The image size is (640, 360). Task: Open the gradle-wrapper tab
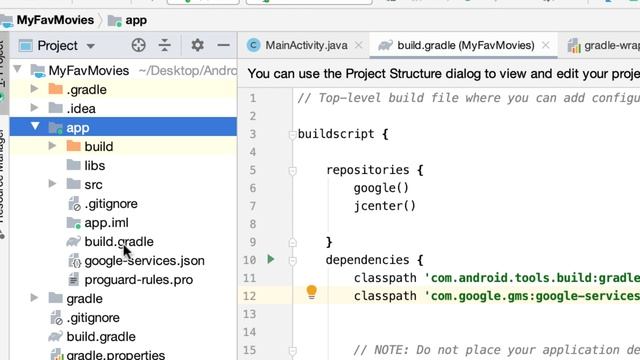(603, 45)
